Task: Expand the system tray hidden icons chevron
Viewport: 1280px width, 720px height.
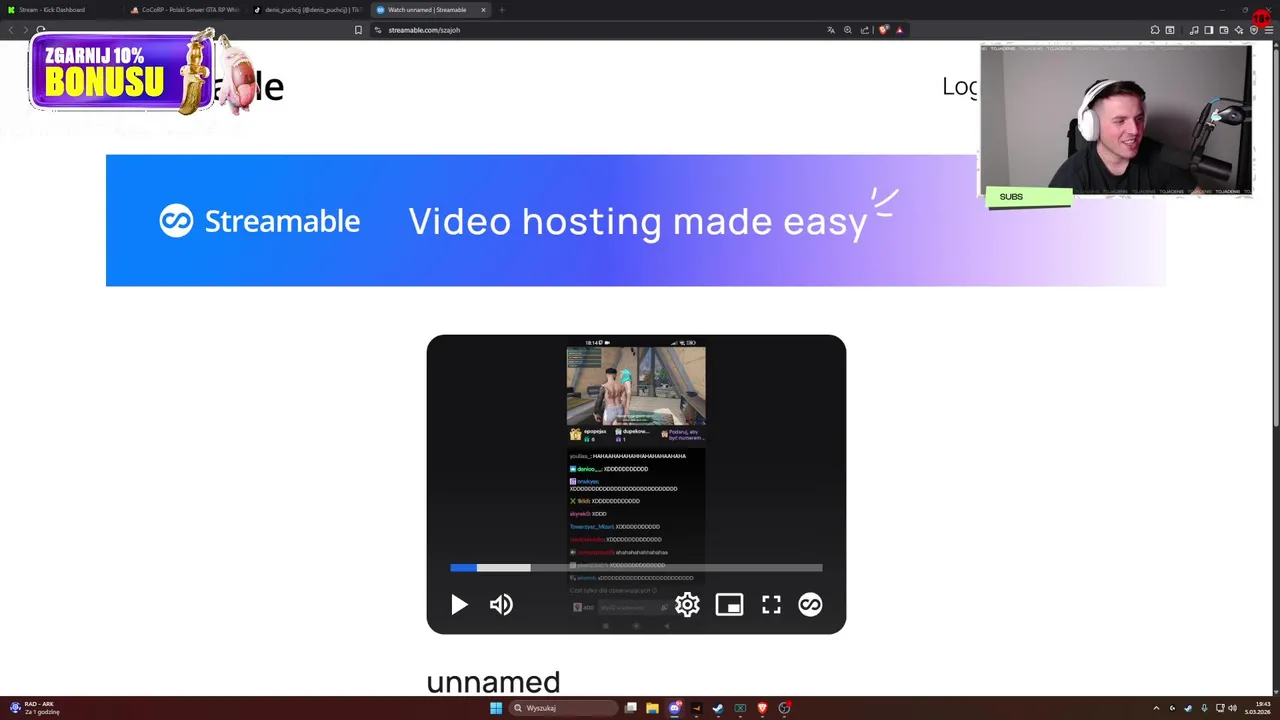Action: tap(1156, 708)
